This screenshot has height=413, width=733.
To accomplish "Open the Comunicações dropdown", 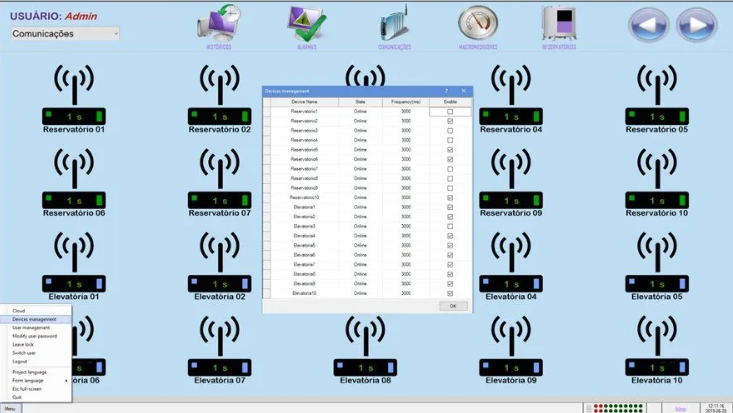I will (65, 34).
